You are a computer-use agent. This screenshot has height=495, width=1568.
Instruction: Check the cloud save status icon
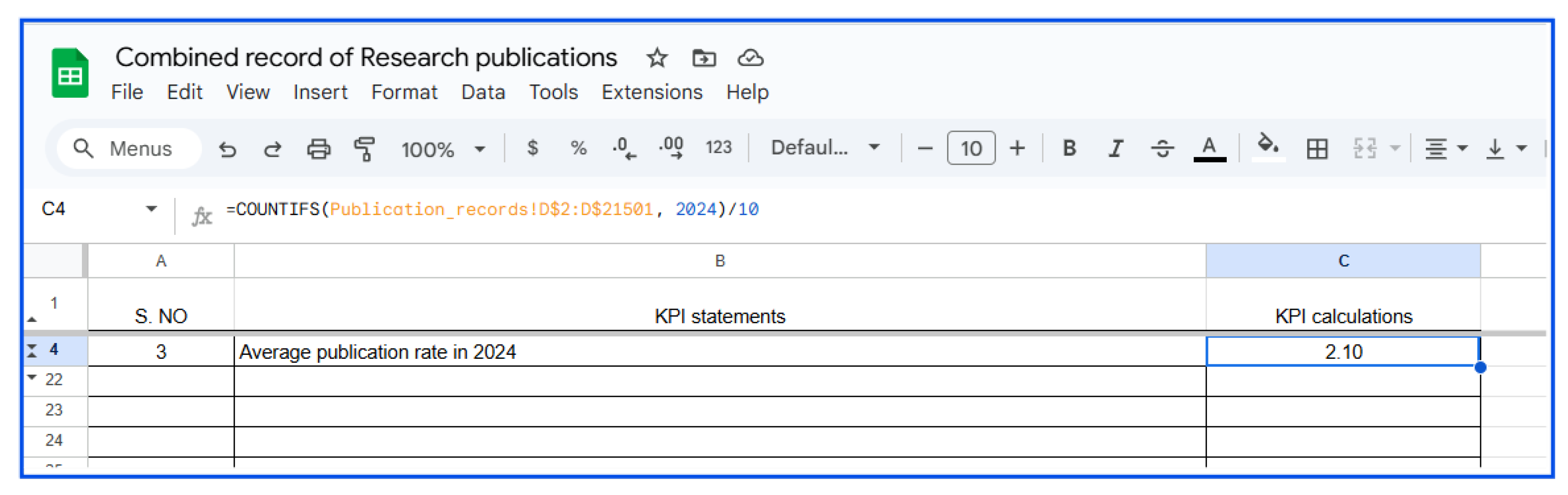pos(750,58)
